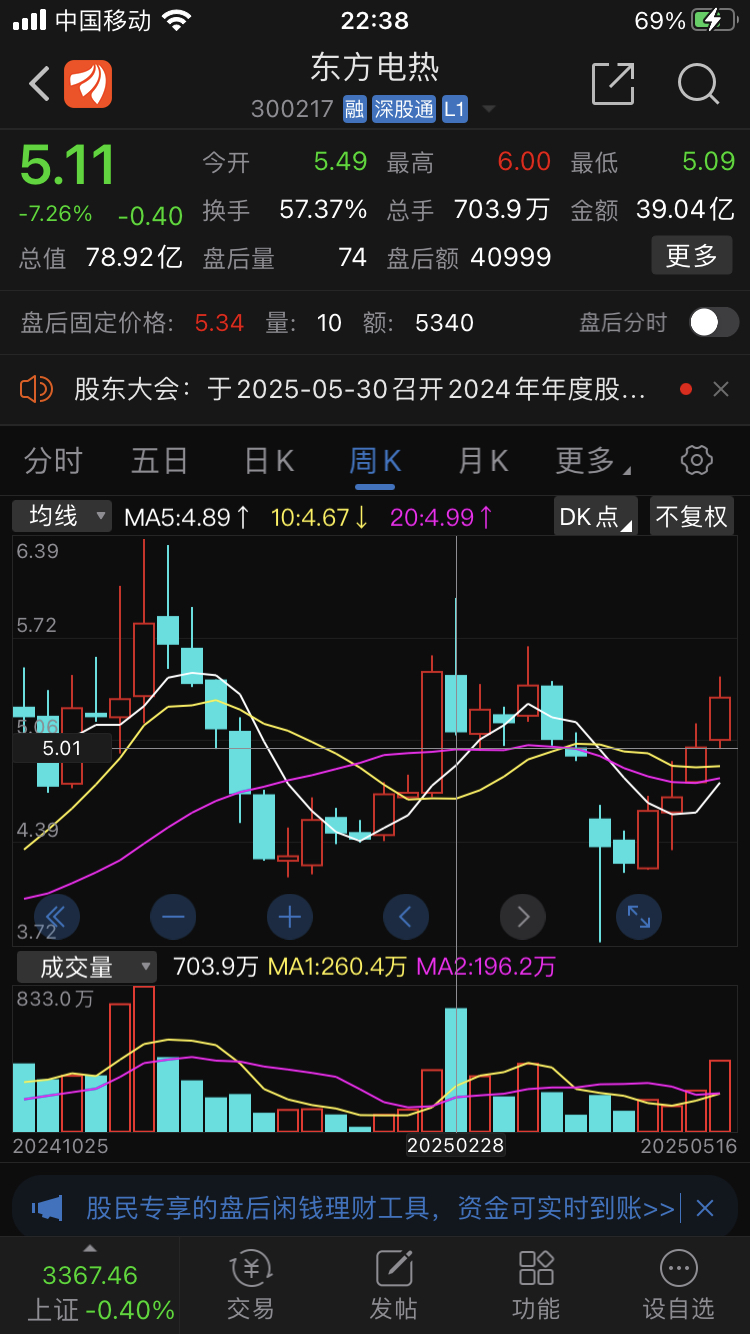
Task: Switch to the 分时 tab
Action: pos(53,461)
